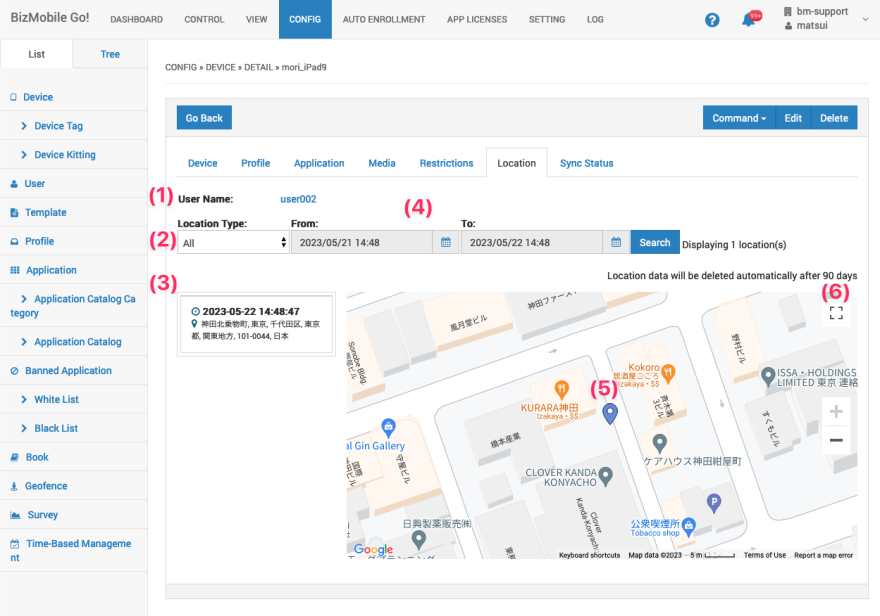Expand the Command dropdown button
880x616 pixels.
tap(739, 118)
